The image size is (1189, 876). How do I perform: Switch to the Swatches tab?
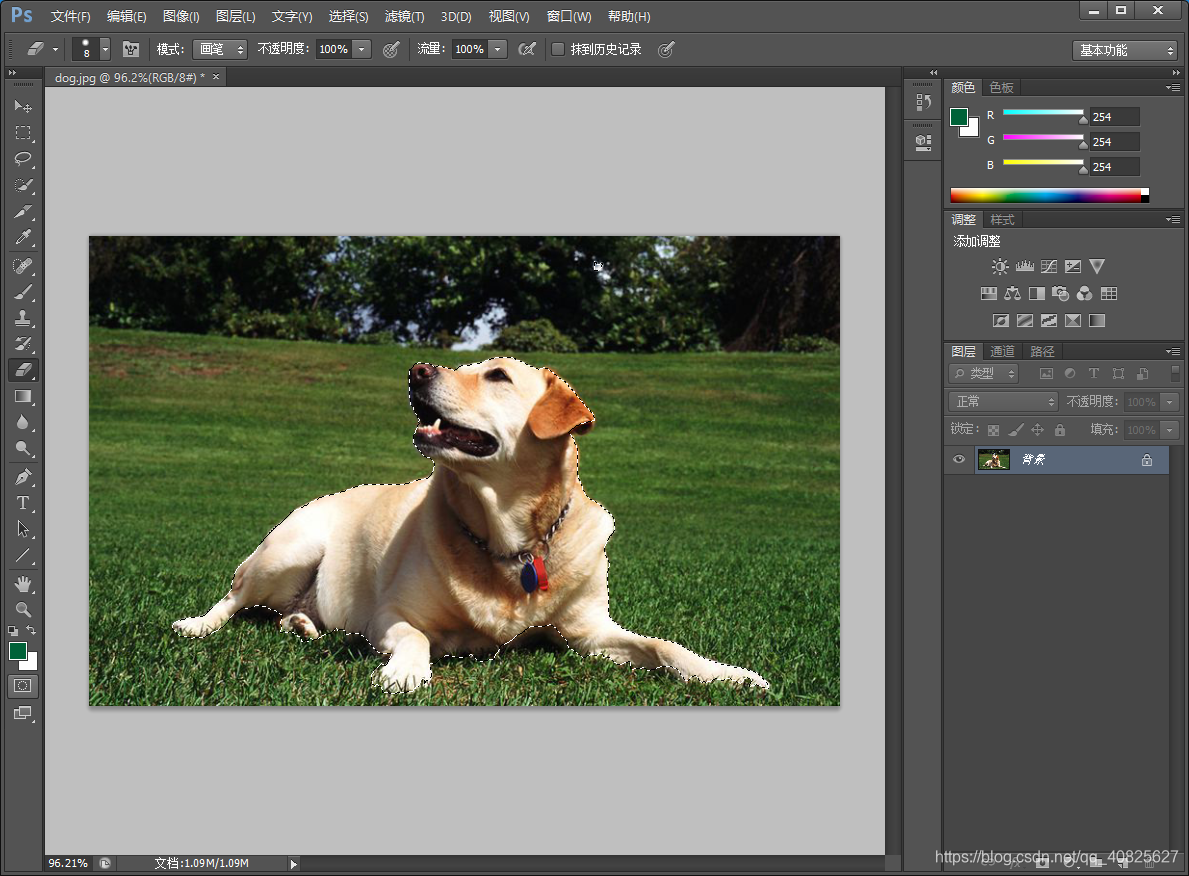1001,87
